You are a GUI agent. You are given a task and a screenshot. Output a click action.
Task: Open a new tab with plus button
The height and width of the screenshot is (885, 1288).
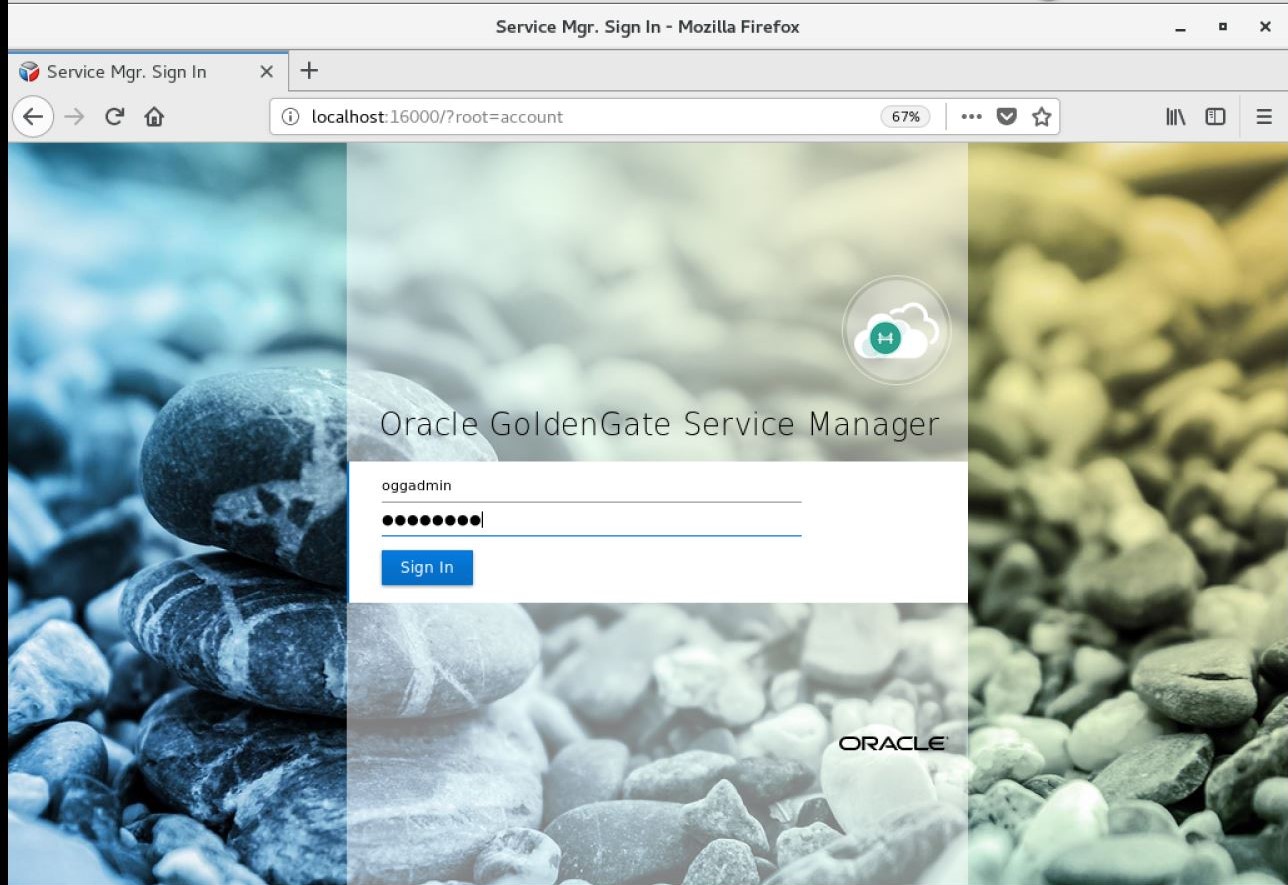[x=309, y=71]
